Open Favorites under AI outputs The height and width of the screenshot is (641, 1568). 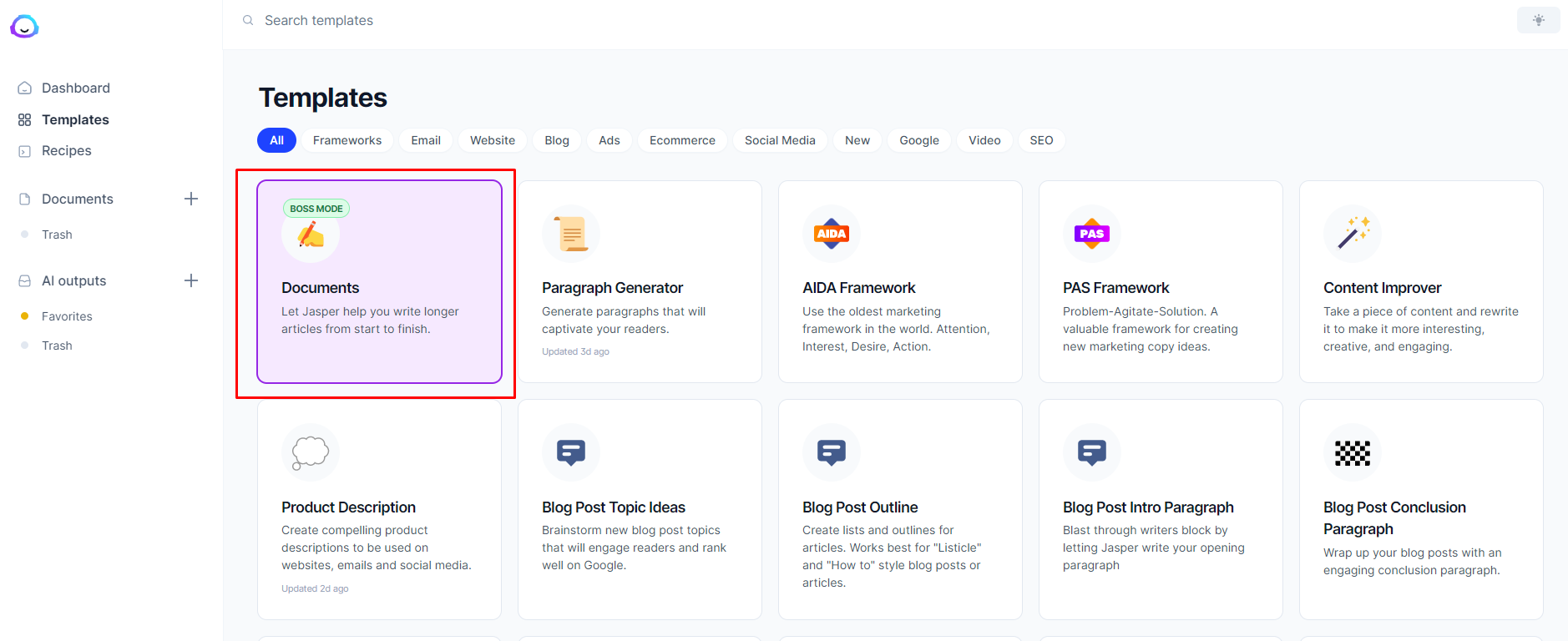pos(67,316)
